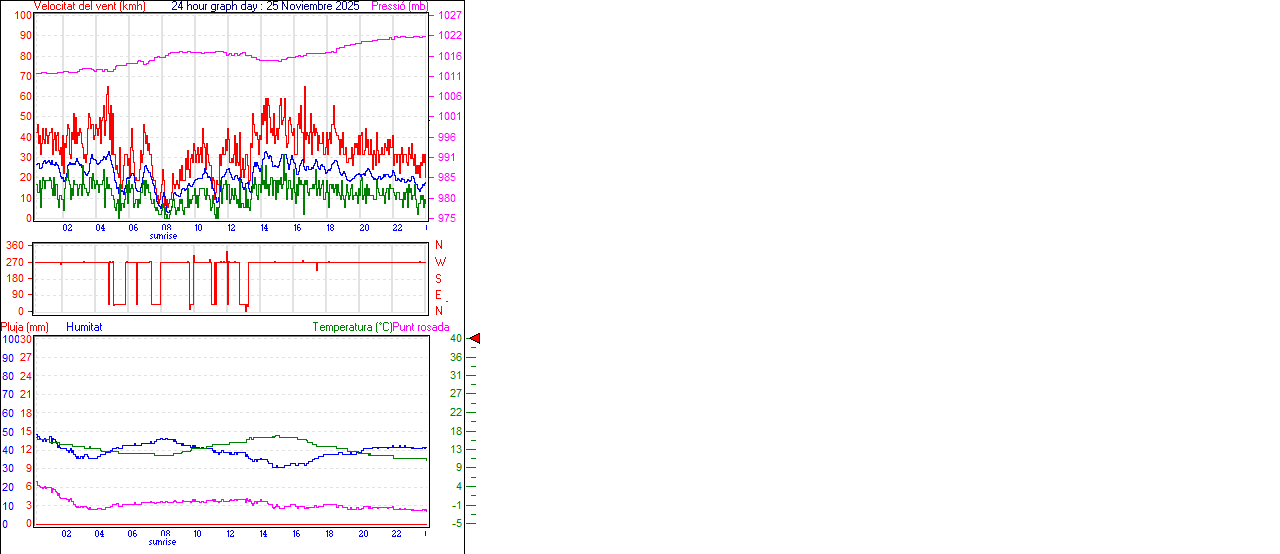This screenshot has width=1280, height=554.
Task: Click the 'Punt rosada' legend label
Action: pyautogui.click(x=421, y=327)
